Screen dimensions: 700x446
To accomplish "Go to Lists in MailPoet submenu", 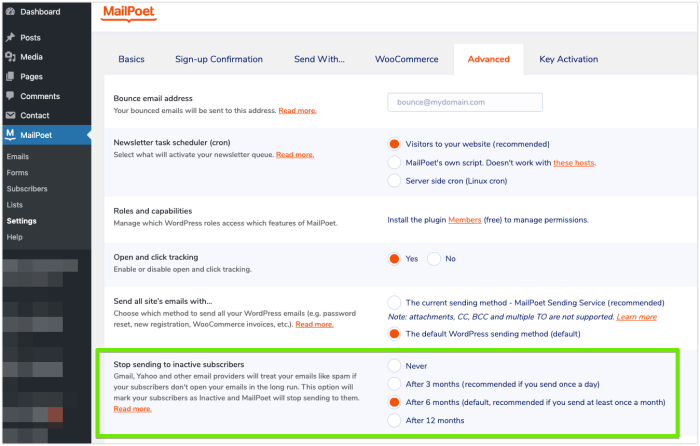I will [x=14, y=204].
